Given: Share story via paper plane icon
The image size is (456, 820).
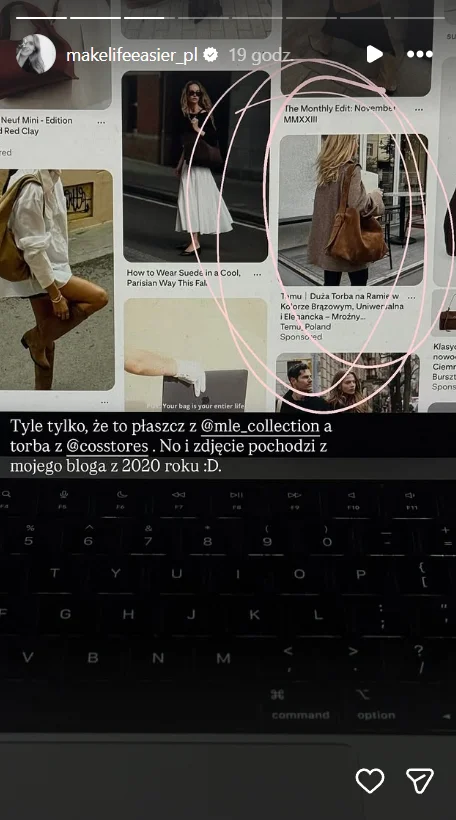Looking at the screenshot, I should pos(420,781).
